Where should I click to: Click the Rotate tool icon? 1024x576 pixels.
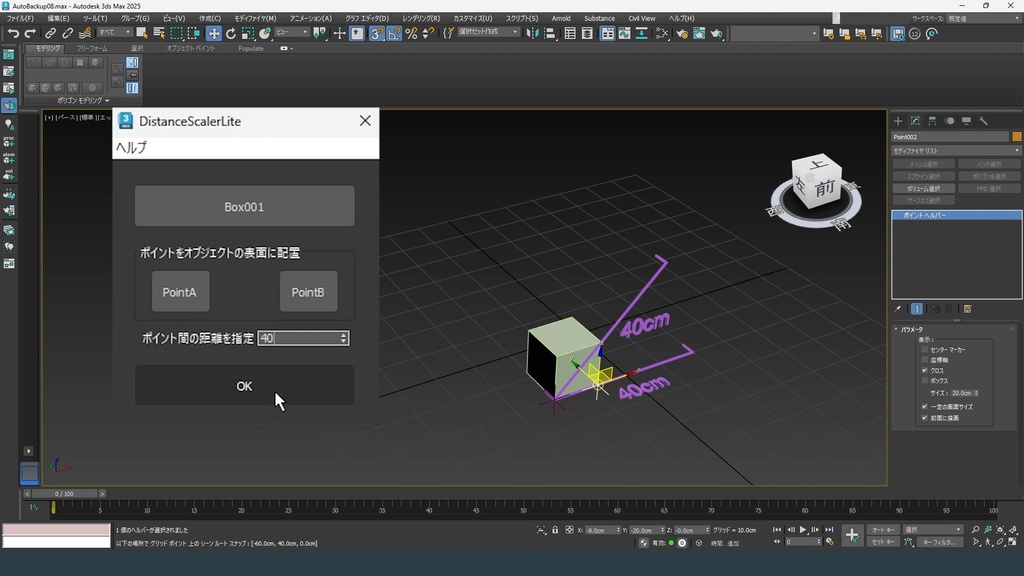pyautogui.click(x=231, y=33)
